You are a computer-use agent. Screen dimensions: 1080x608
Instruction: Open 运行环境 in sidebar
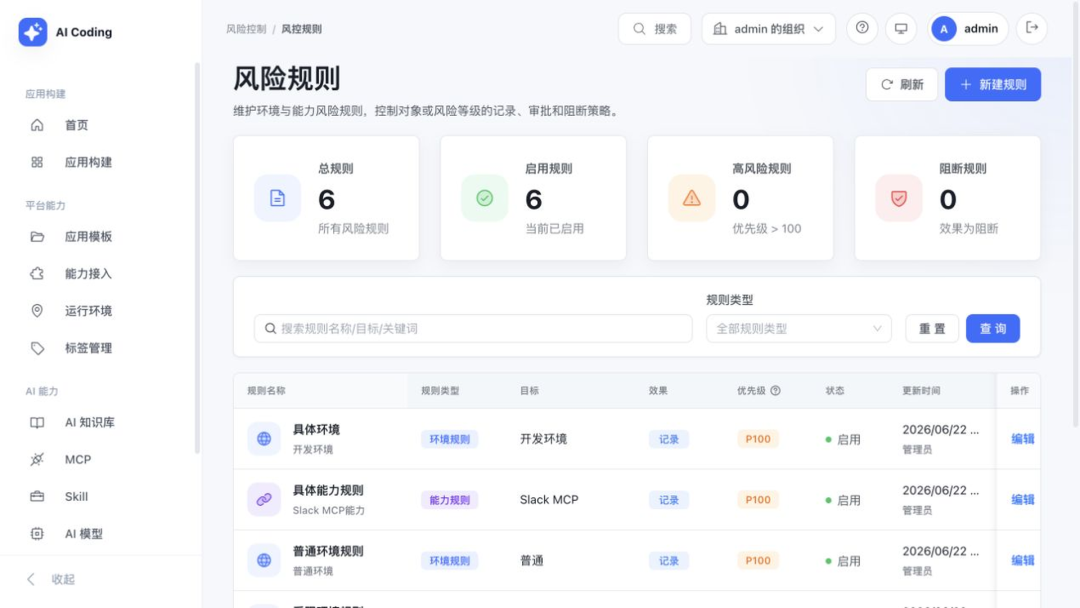pos(88,311)
